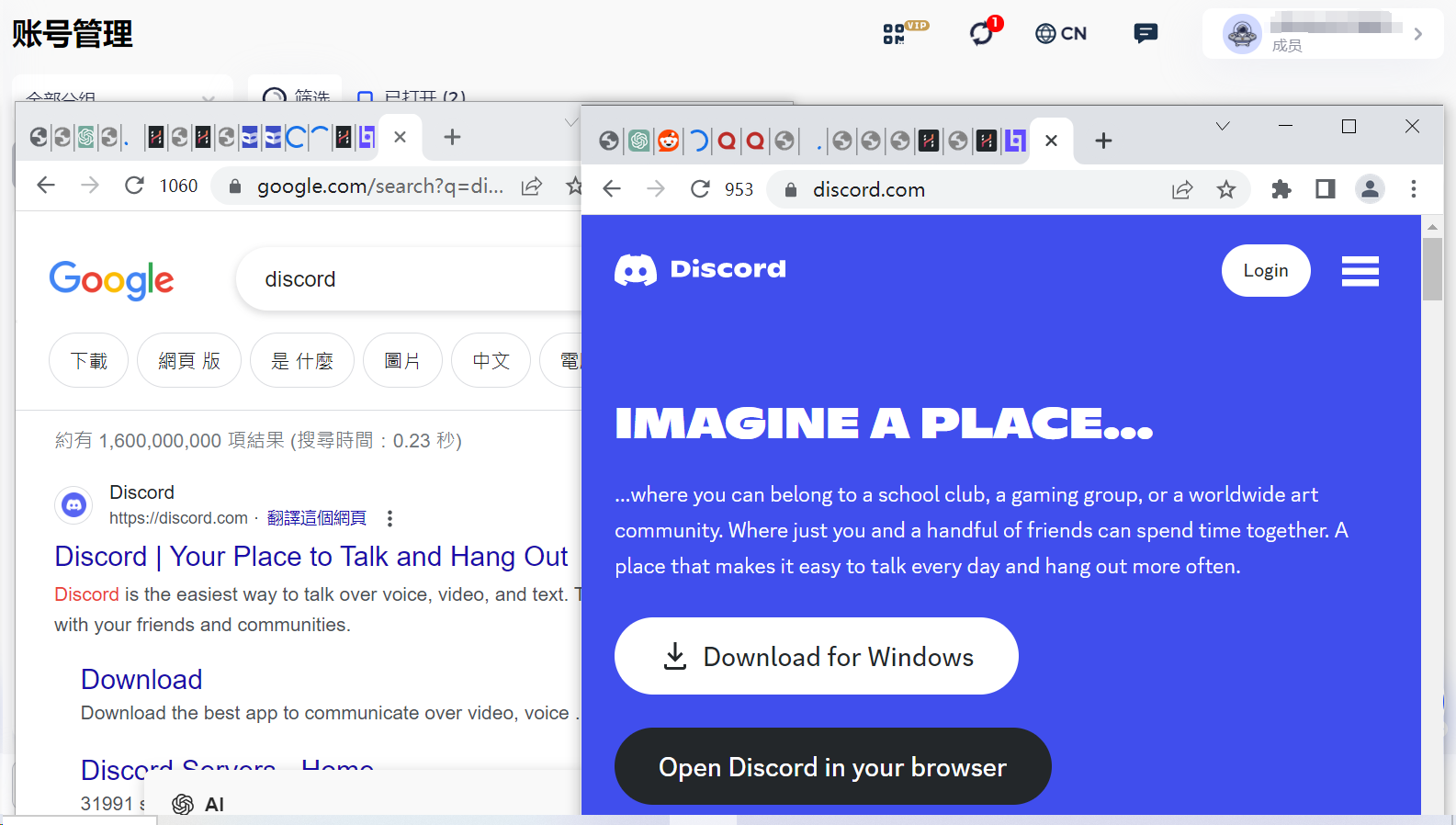Switch to ChatGPT tab in Discord window
Viewport: 1456px width, 825px height.
pyautogui.click(x=639, y=141)
